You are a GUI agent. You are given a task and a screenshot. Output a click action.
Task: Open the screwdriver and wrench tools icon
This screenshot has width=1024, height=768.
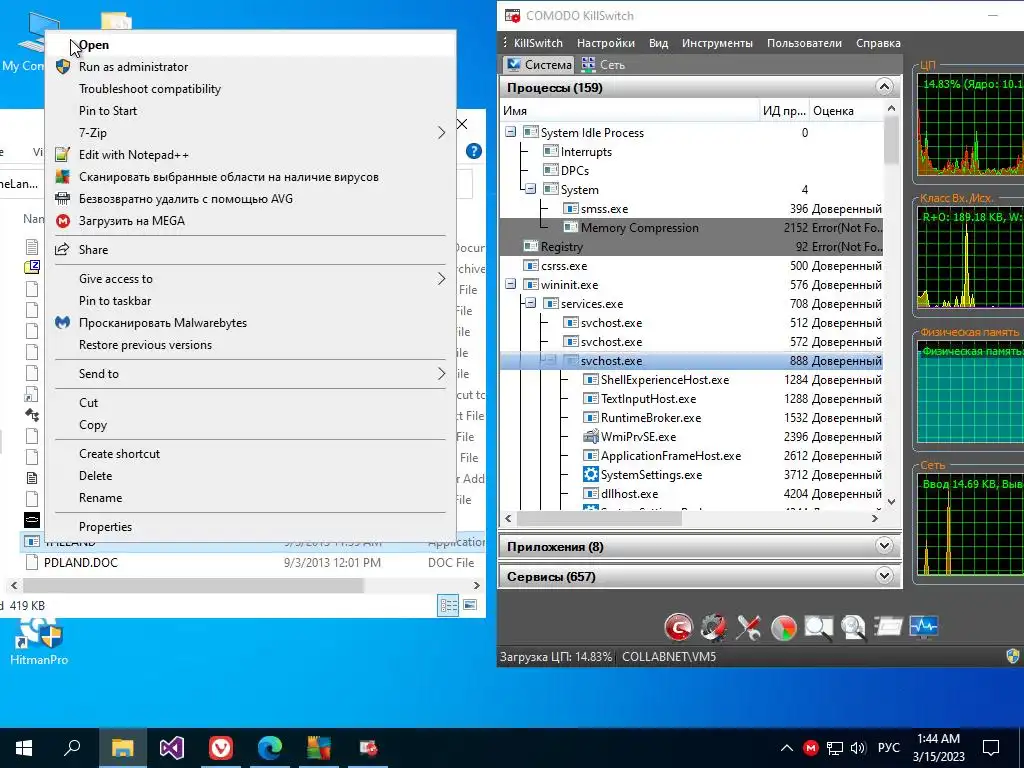coord(748,628)
